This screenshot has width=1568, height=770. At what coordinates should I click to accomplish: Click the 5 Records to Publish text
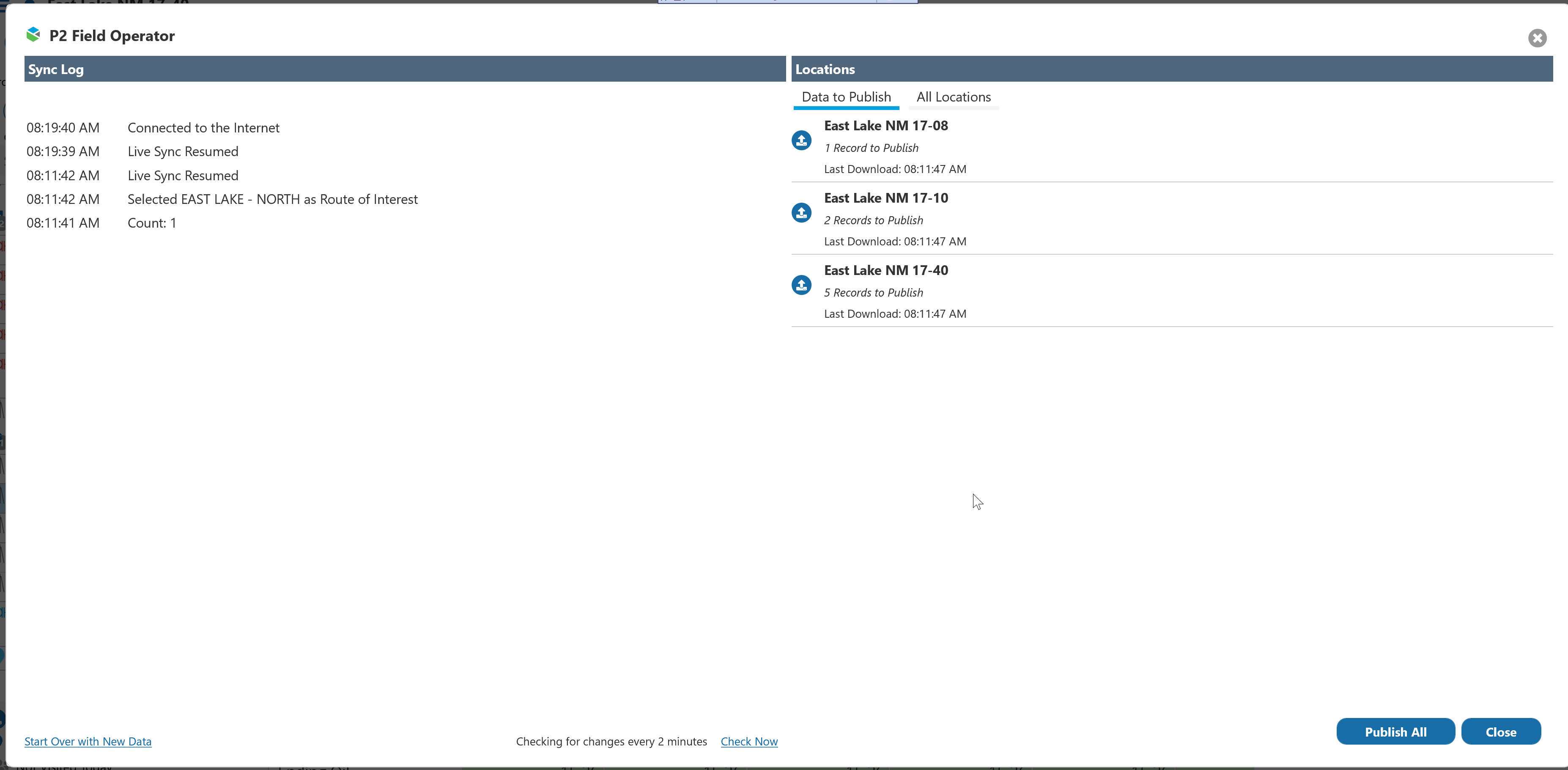pos(873,293)
